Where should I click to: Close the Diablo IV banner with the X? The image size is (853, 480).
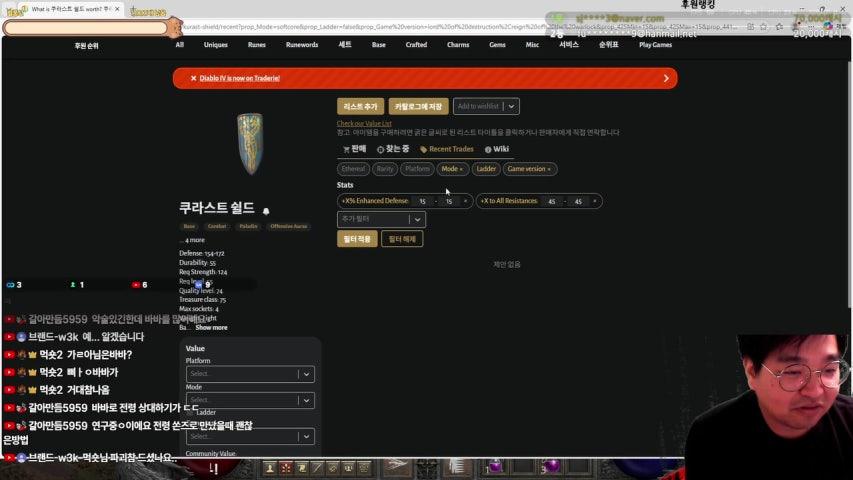[x=193, y=78]
